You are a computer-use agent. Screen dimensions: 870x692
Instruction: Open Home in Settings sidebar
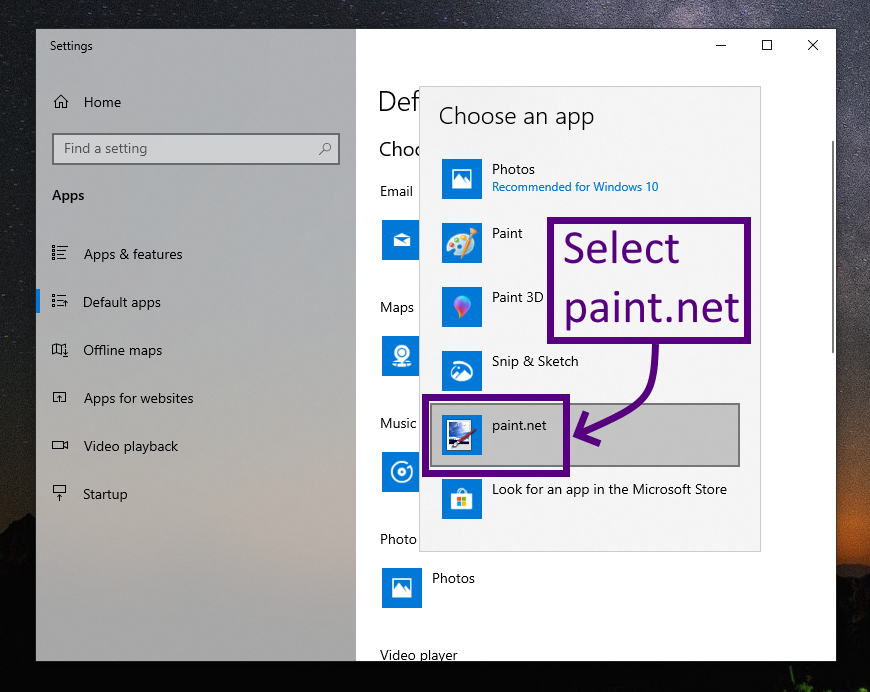(196, 102)
